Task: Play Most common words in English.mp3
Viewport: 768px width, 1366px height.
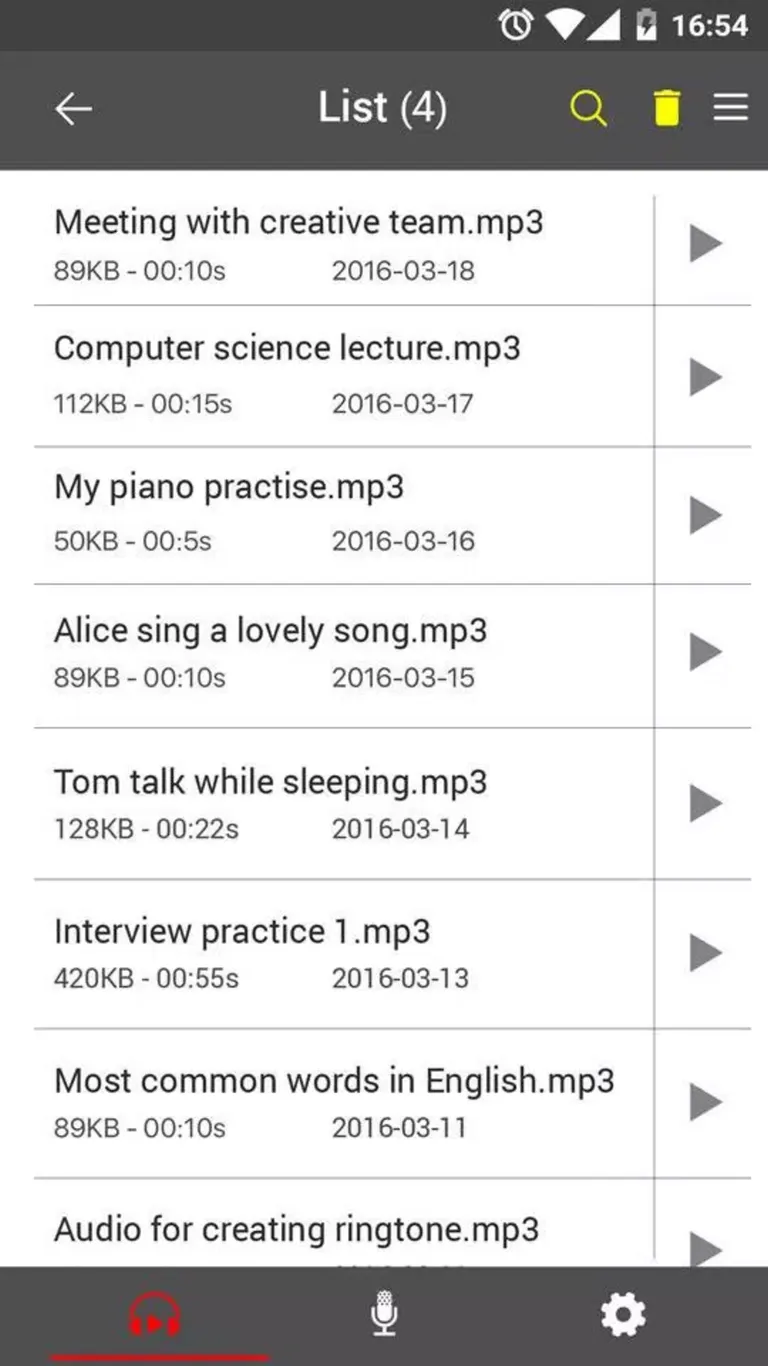Action: tap(705, 1102)
